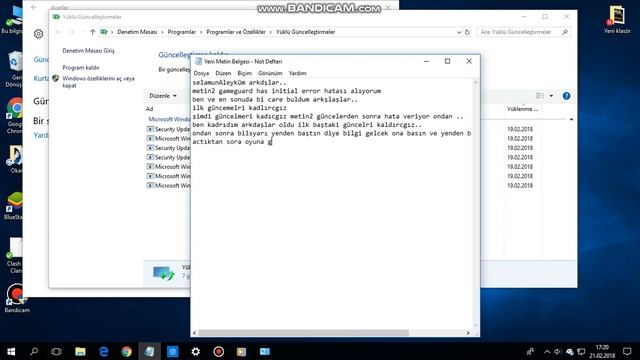Image resolution: width=640 pixels, height=360 pixels.
Task: Open the Düzenle dropdown in updates window
Action: coord(163,96)
